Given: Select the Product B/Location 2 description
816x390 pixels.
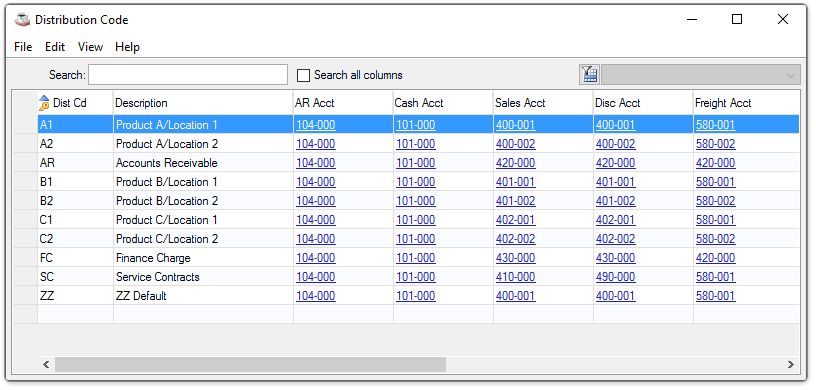Looking at the screenshot, I should 203,201.
